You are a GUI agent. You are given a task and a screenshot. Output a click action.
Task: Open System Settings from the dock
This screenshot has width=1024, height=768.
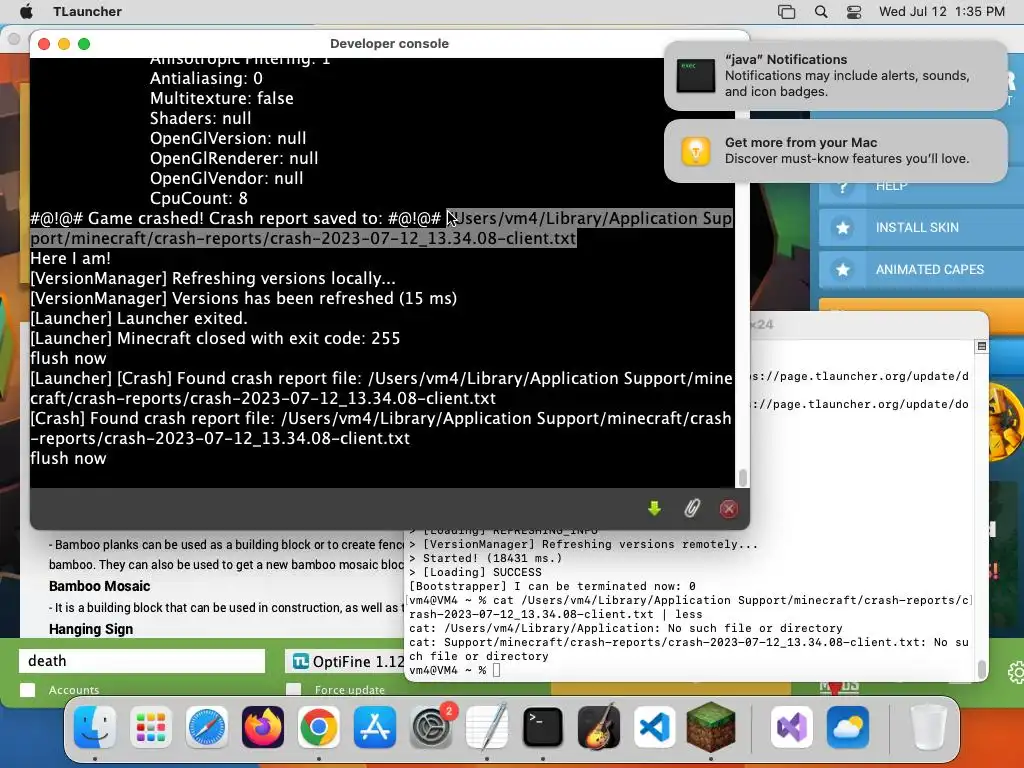[431, 726]
